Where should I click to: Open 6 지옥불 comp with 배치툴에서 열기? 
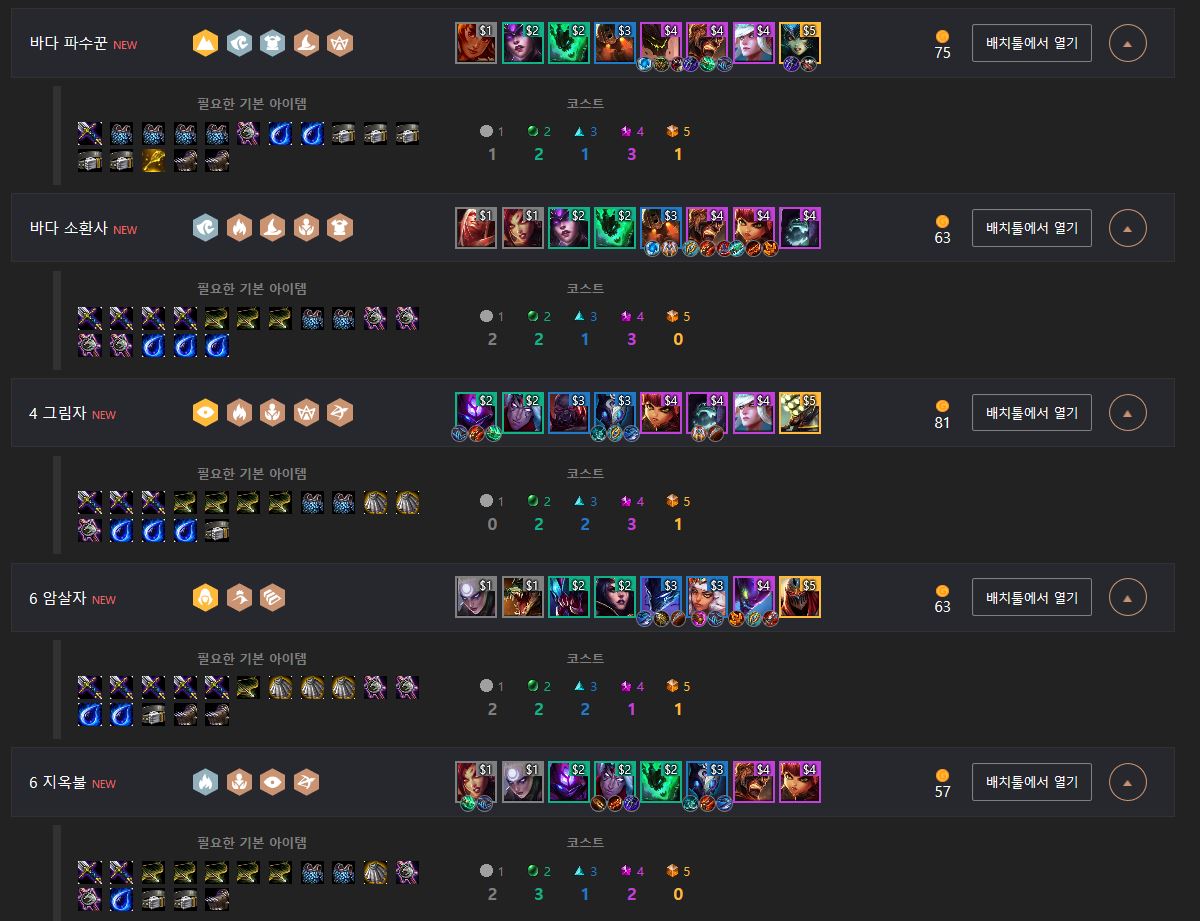[1032, 782]
